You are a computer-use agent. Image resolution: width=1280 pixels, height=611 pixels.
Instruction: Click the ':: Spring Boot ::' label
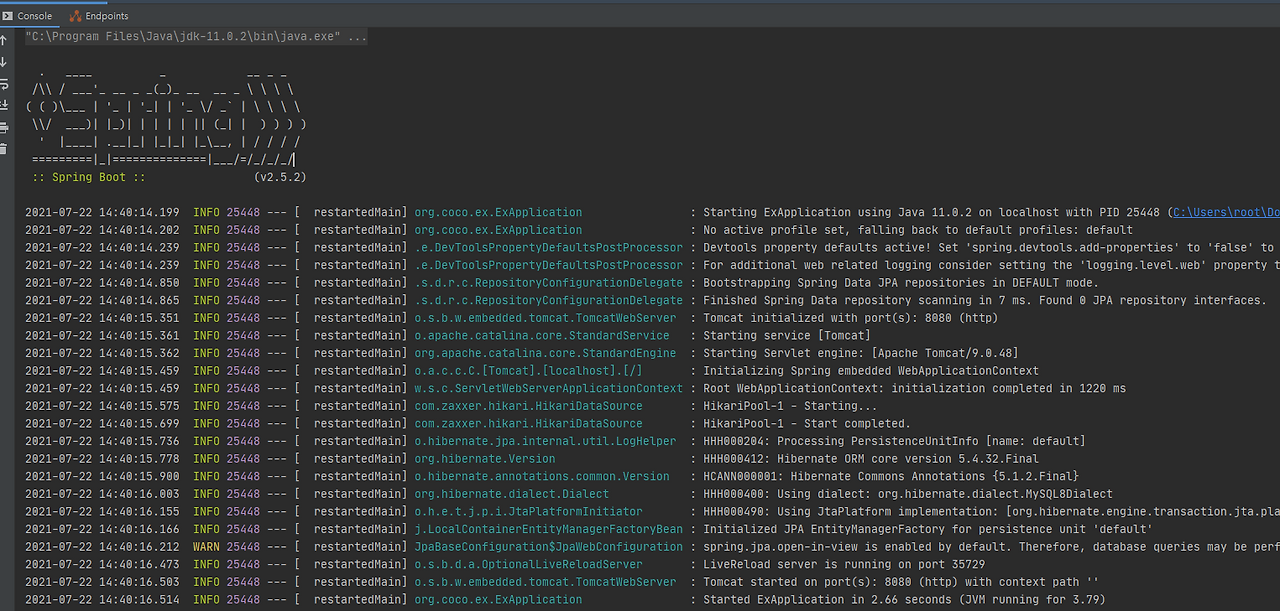tap(88, 177)
